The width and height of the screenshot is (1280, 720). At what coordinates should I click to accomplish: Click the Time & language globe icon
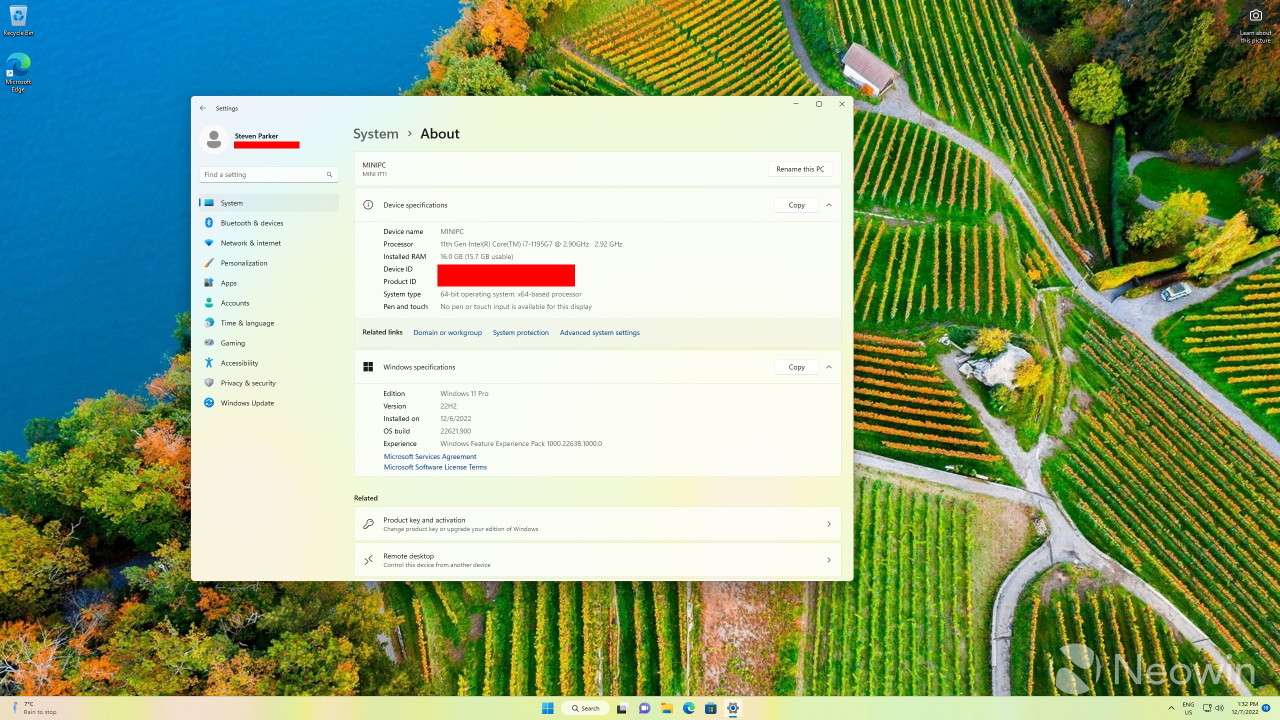(209, 323)
